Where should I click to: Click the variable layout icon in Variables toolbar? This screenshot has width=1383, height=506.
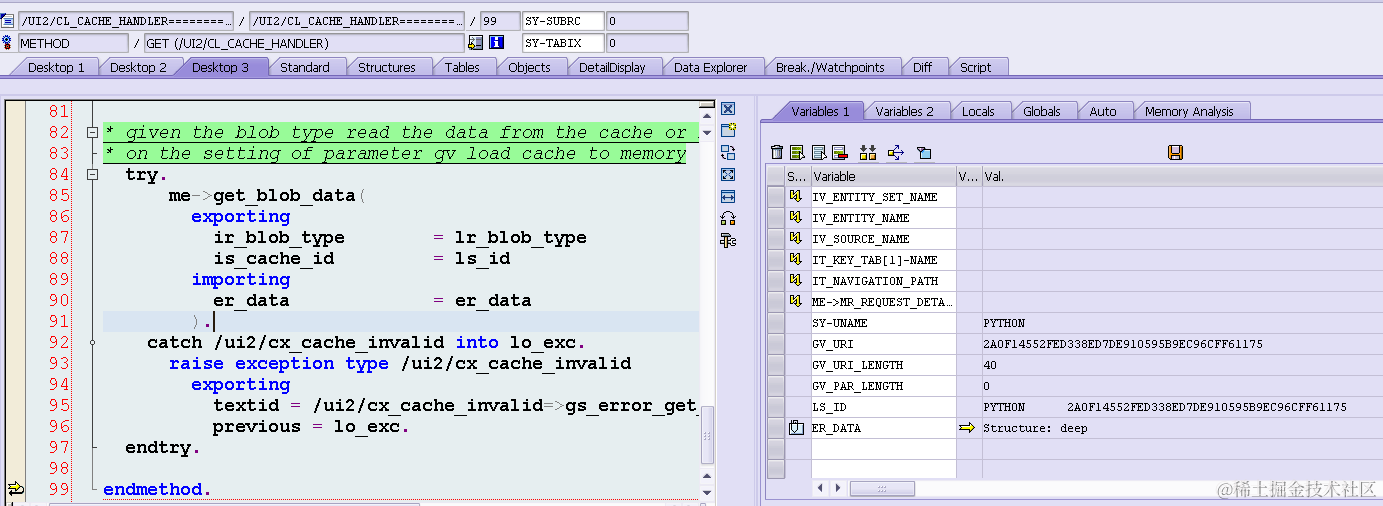click(x=924, y=152)
